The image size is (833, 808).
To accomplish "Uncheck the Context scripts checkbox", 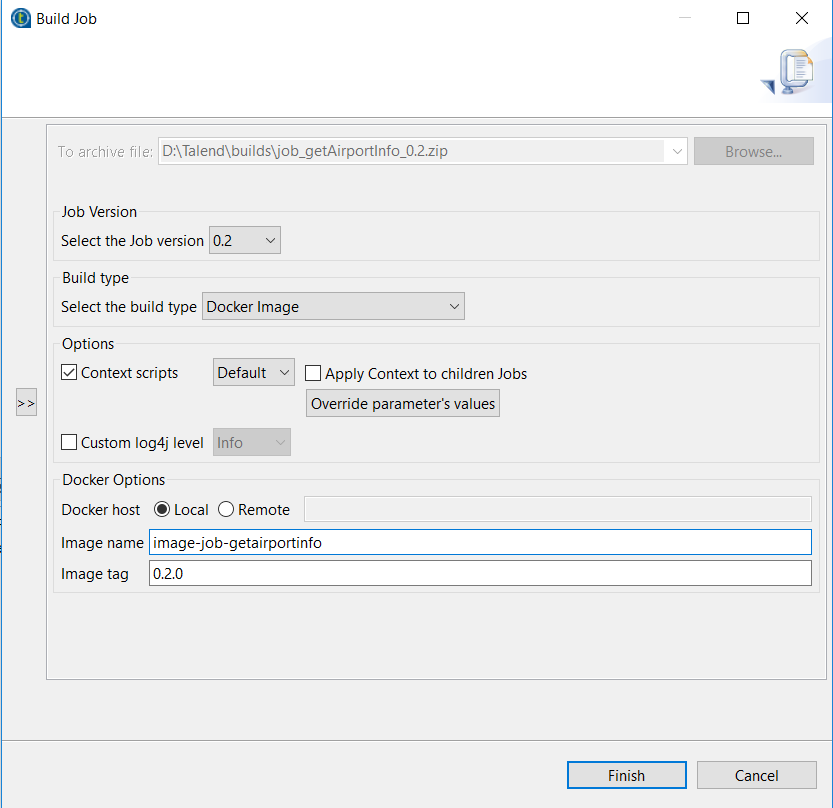I will 69,373.
